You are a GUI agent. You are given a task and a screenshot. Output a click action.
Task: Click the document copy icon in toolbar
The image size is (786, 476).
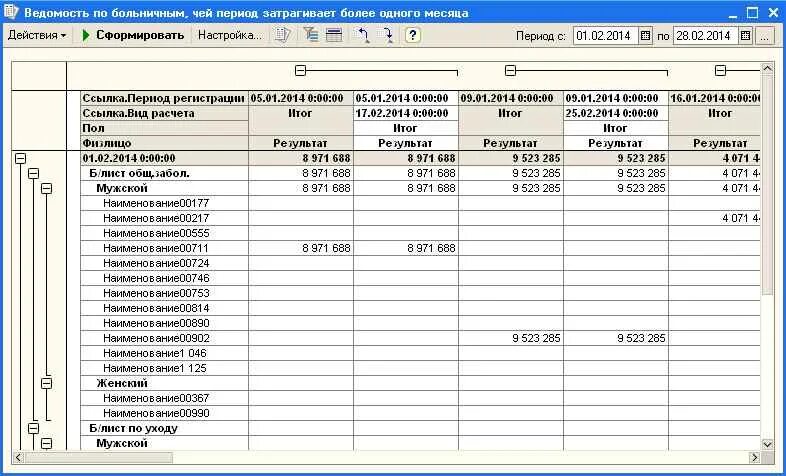[x=282, y=35]
